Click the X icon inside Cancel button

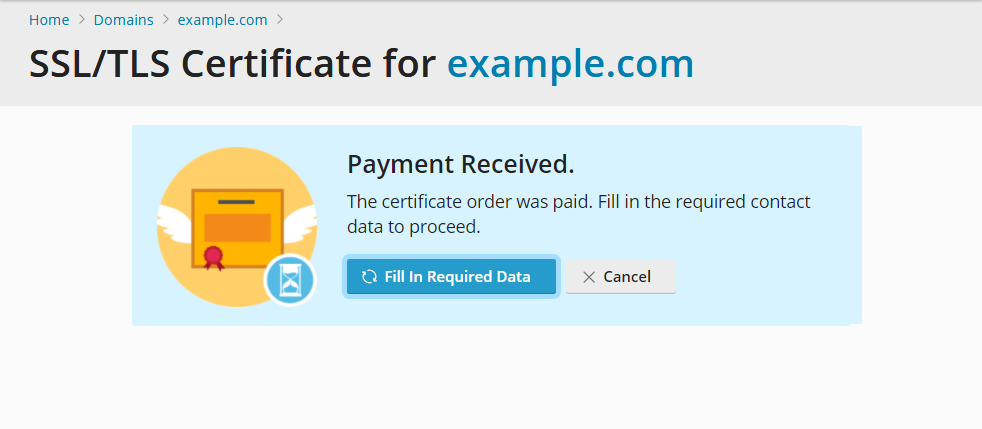[589, 277]
